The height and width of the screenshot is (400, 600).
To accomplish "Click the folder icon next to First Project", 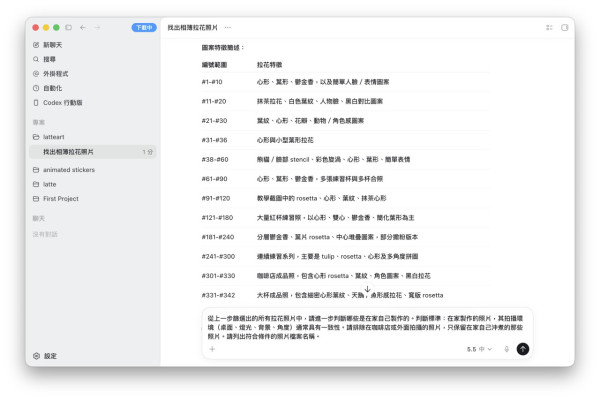I will [36, 199].
